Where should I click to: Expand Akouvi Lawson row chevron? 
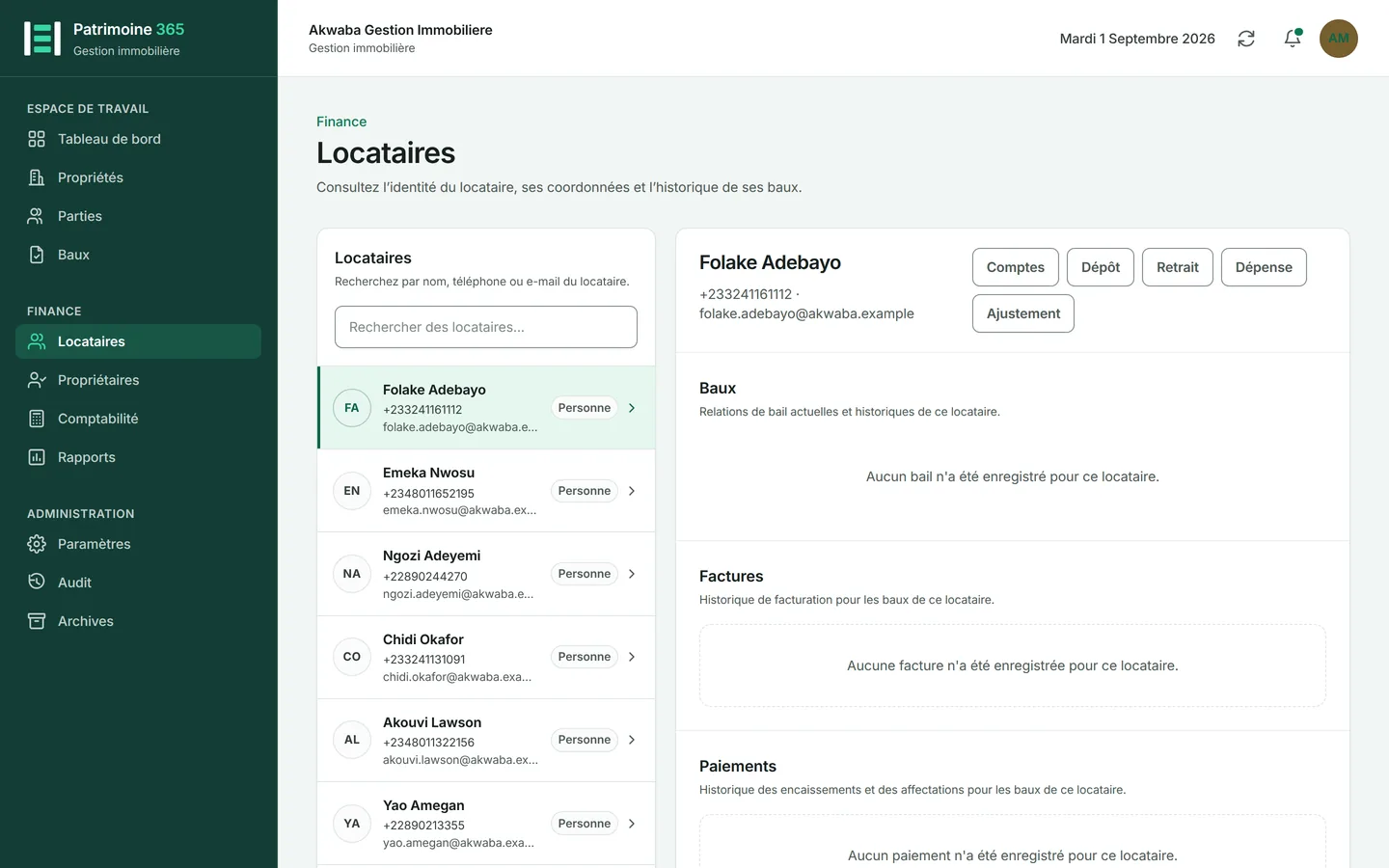tap(632, 740)
